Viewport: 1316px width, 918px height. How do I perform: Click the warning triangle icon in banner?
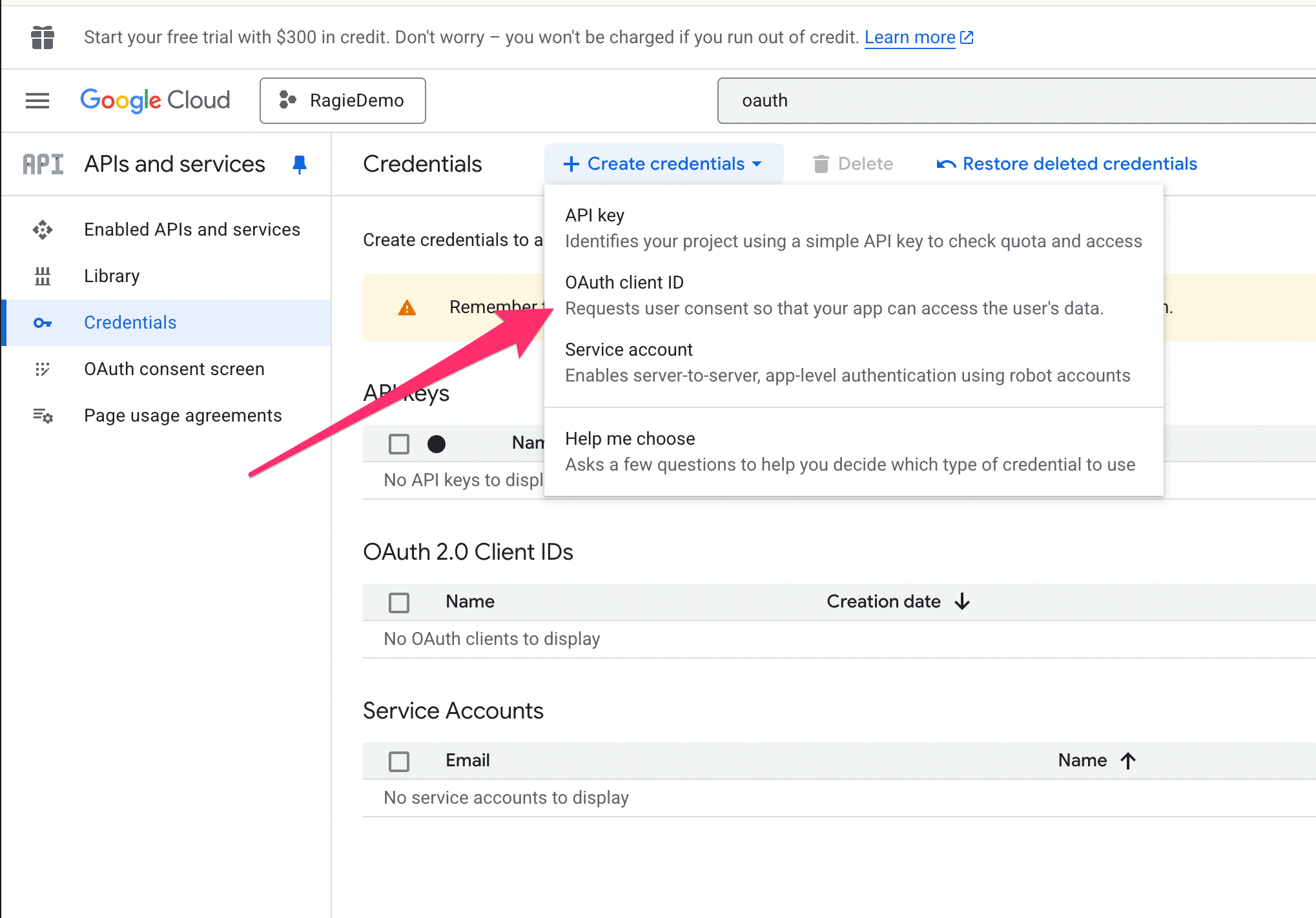coord(407,307)
